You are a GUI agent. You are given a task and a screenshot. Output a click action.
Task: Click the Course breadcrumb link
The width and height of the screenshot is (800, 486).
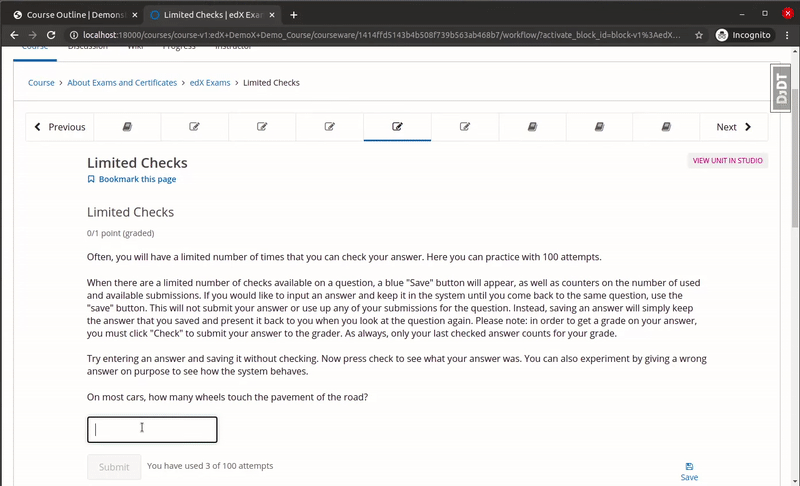pyautogui.click(x=41, y=83)
